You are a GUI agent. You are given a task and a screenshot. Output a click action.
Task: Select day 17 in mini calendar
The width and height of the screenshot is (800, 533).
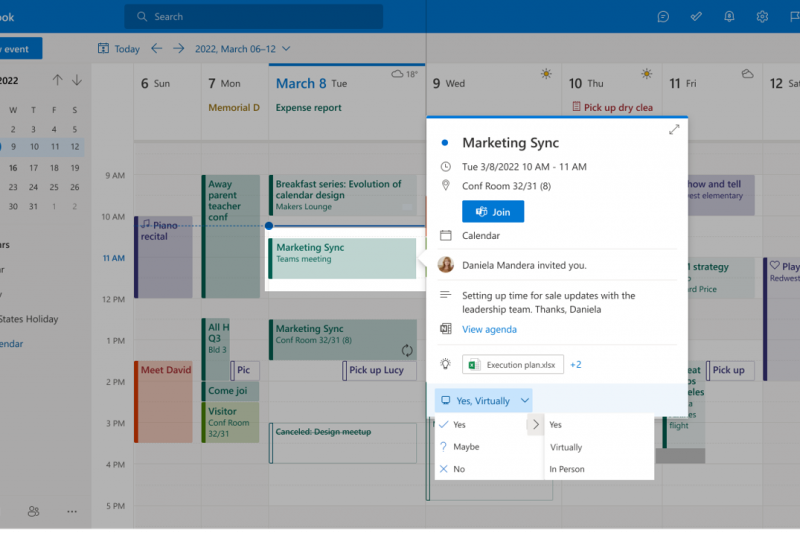point(33,168)
